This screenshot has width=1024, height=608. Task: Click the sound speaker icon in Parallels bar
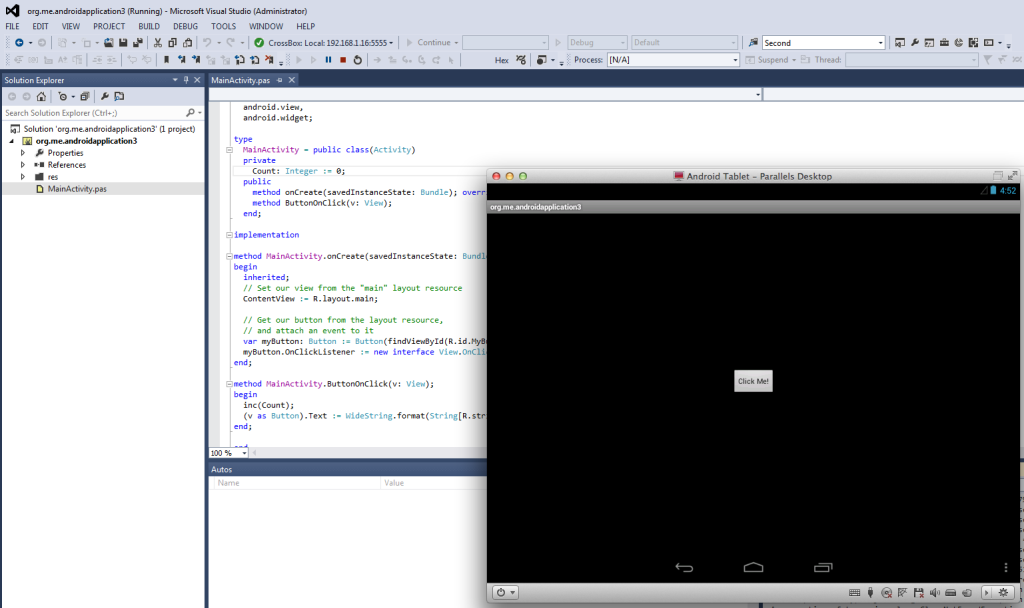click(x=935, y=593)
